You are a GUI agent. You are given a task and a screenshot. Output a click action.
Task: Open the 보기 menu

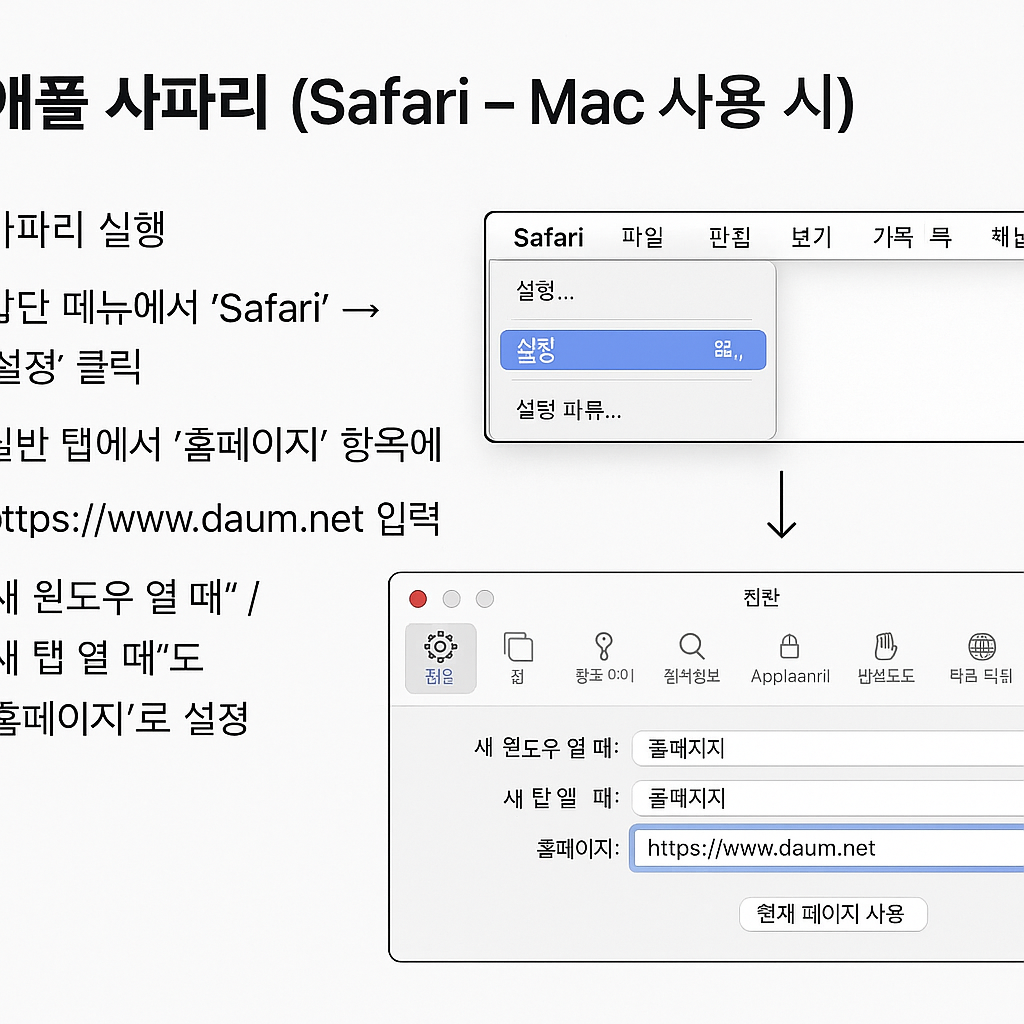click(812, 237)
